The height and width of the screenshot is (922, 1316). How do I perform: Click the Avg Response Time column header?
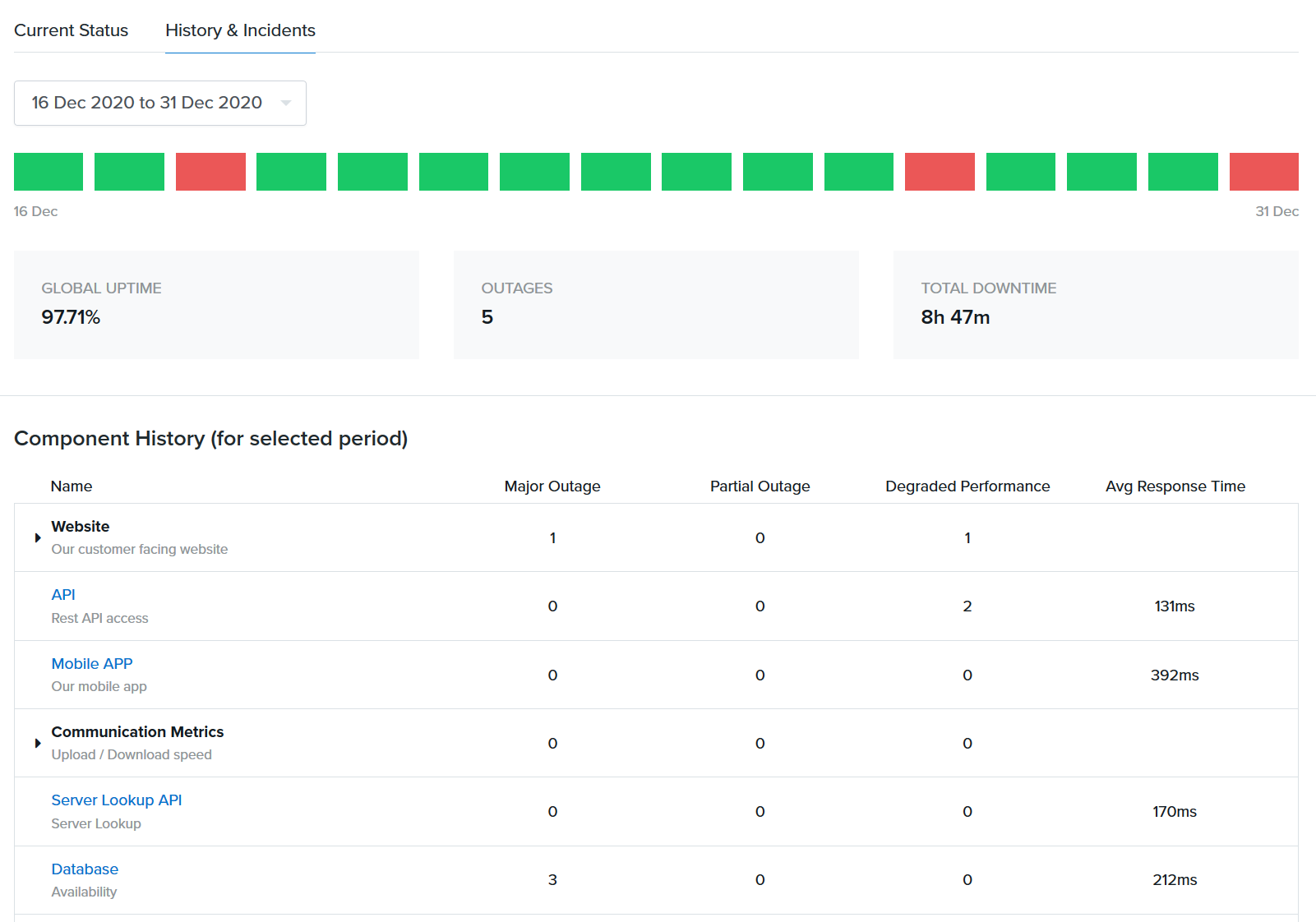[x=1175, y=486]
